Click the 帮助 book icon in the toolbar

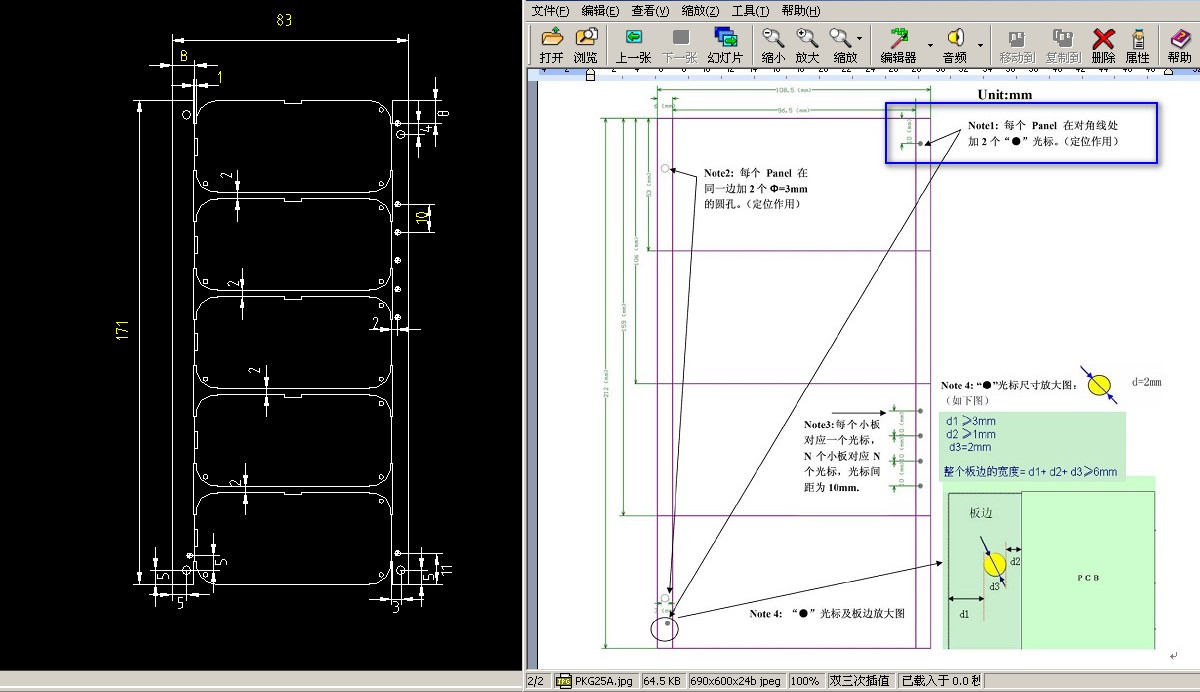tap(1179, 45)
